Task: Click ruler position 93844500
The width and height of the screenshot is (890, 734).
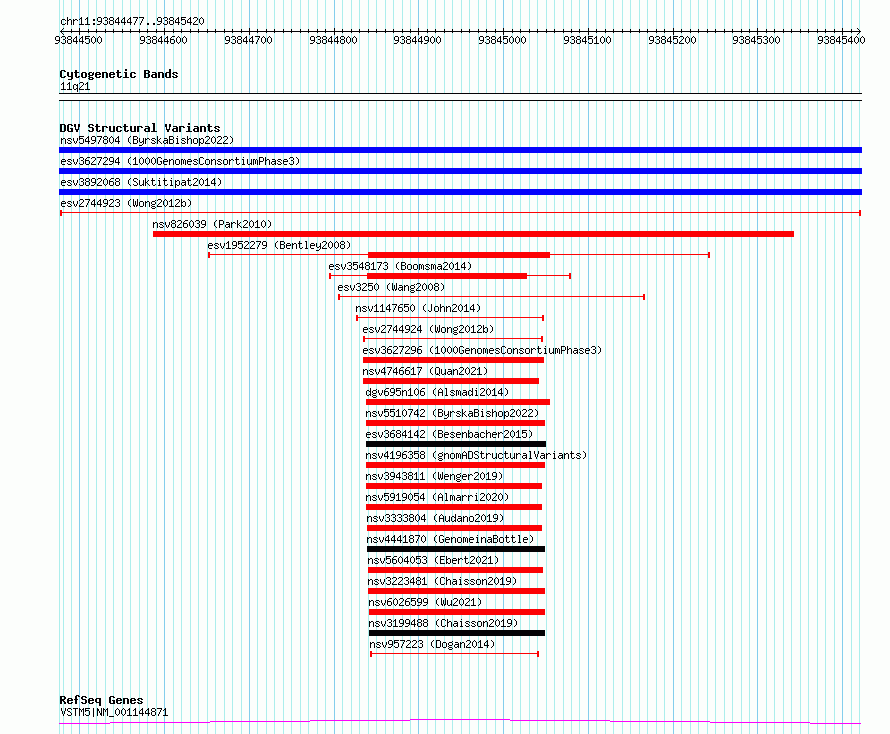Action: pyautogui.click(x=78, y=40)
